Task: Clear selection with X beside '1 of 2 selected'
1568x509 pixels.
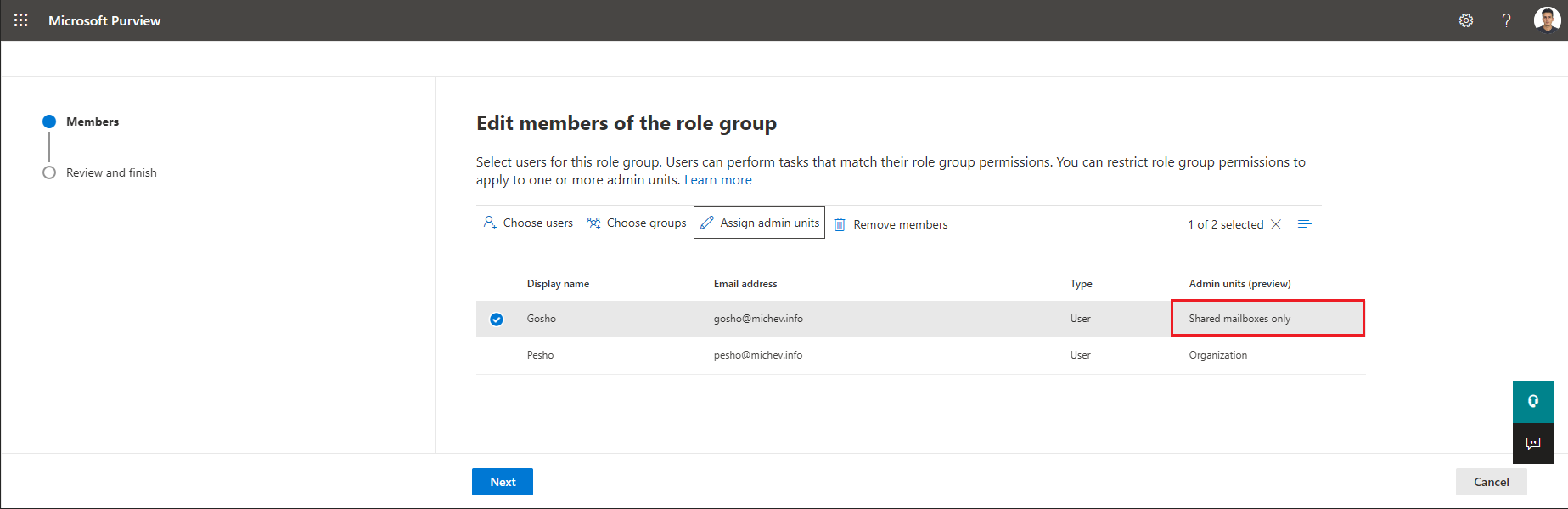Action: tap(1276, 224)
